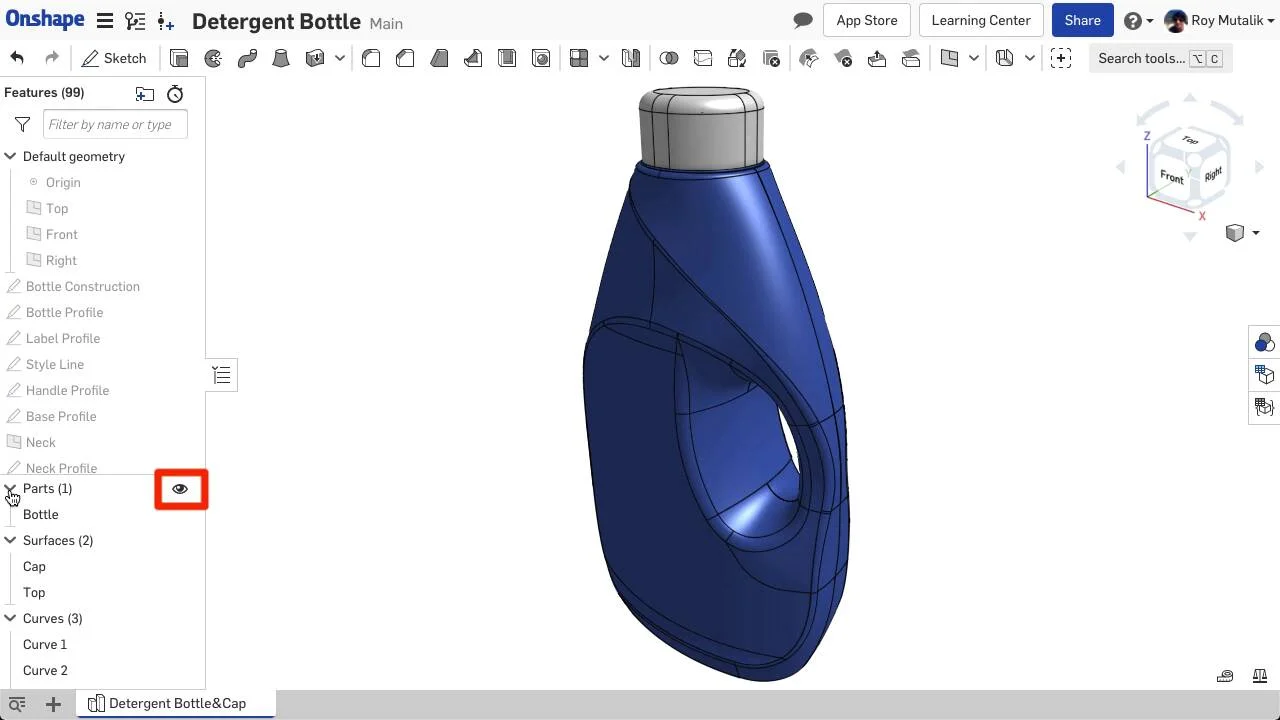Select the Mirror tool icon
Viewport: 1280px width, 720px height.
(x=631, y=58)
